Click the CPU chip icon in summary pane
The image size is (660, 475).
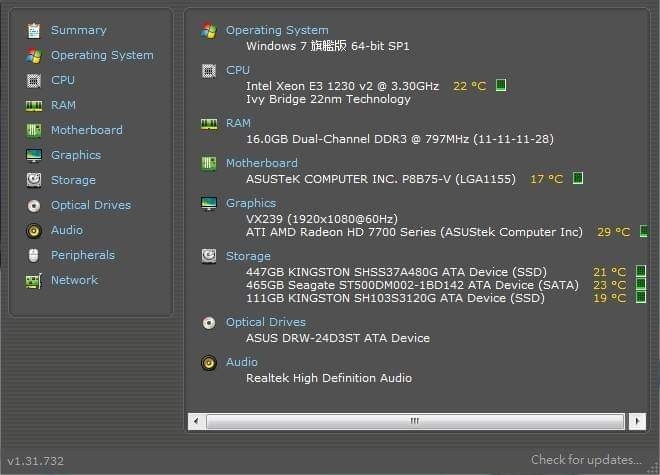click(209, 70)
